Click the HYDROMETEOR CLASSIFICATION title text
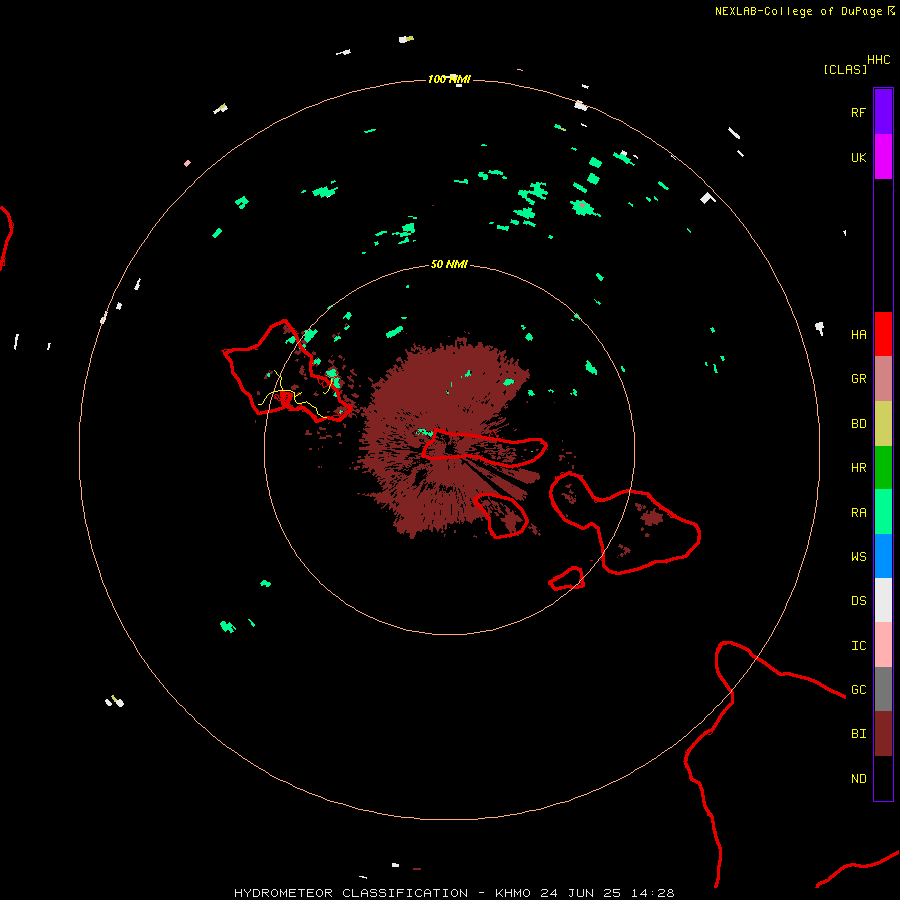Image resolution: width=900 pixels, height=900 pixels. point(351,893)
